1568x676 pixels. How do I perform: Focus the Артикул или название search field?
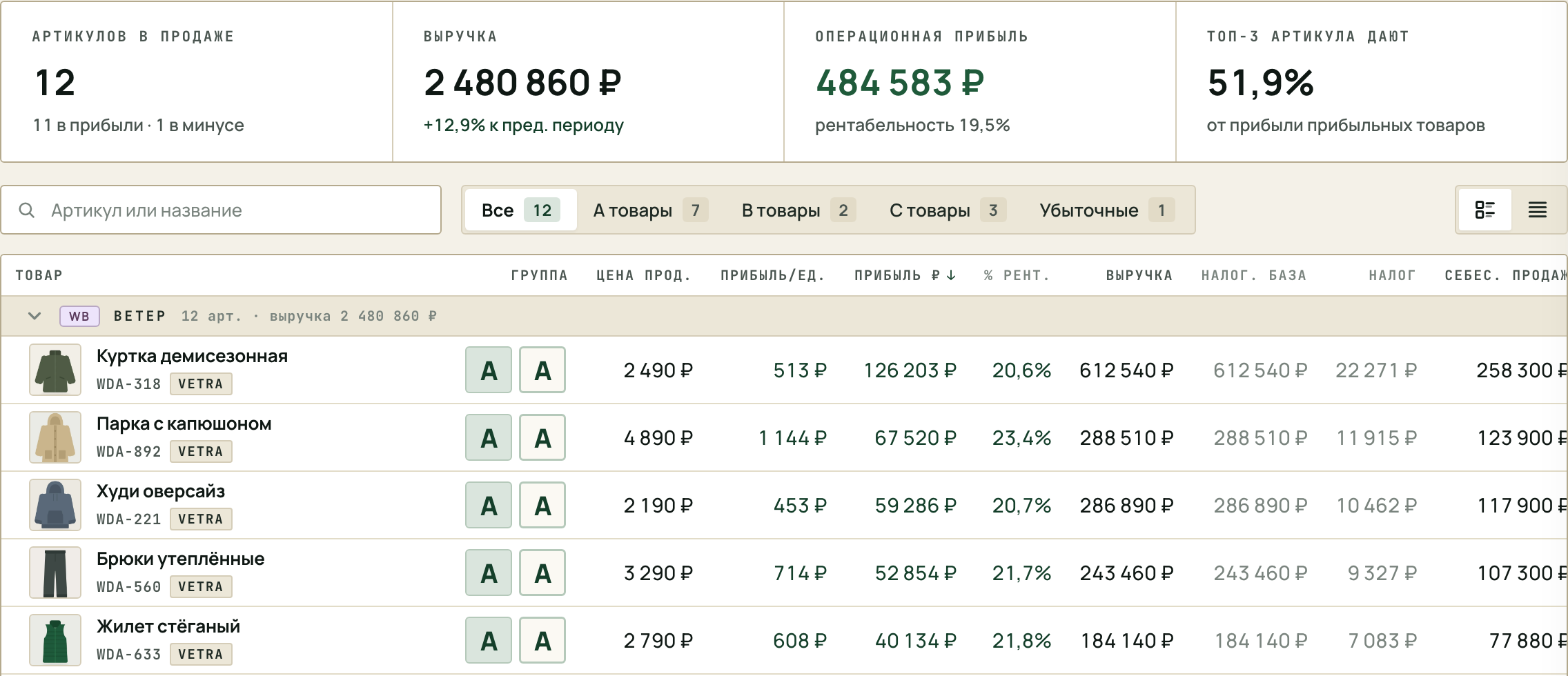click(221, 210)
